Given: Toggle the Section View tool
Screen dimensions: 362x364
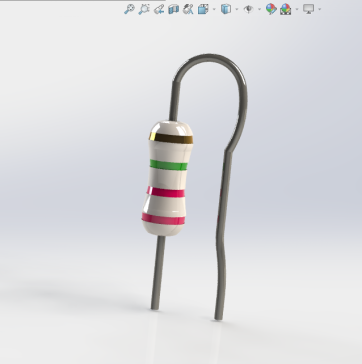Looking at the screenshot, I should tap(173, 9).
